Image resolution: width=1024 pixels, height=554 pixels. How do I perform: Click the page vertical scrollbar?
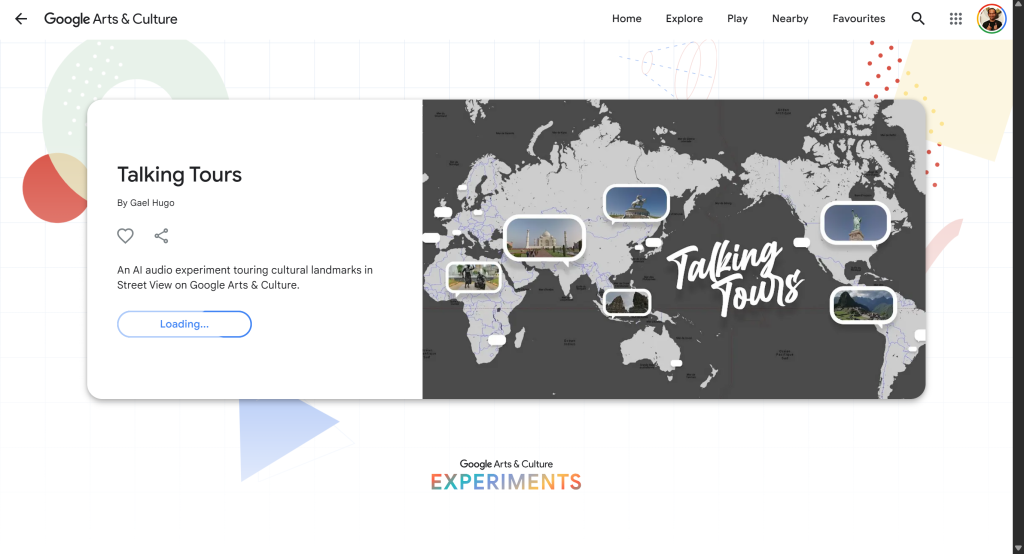pyautogui.click(x=1018, y=277)
